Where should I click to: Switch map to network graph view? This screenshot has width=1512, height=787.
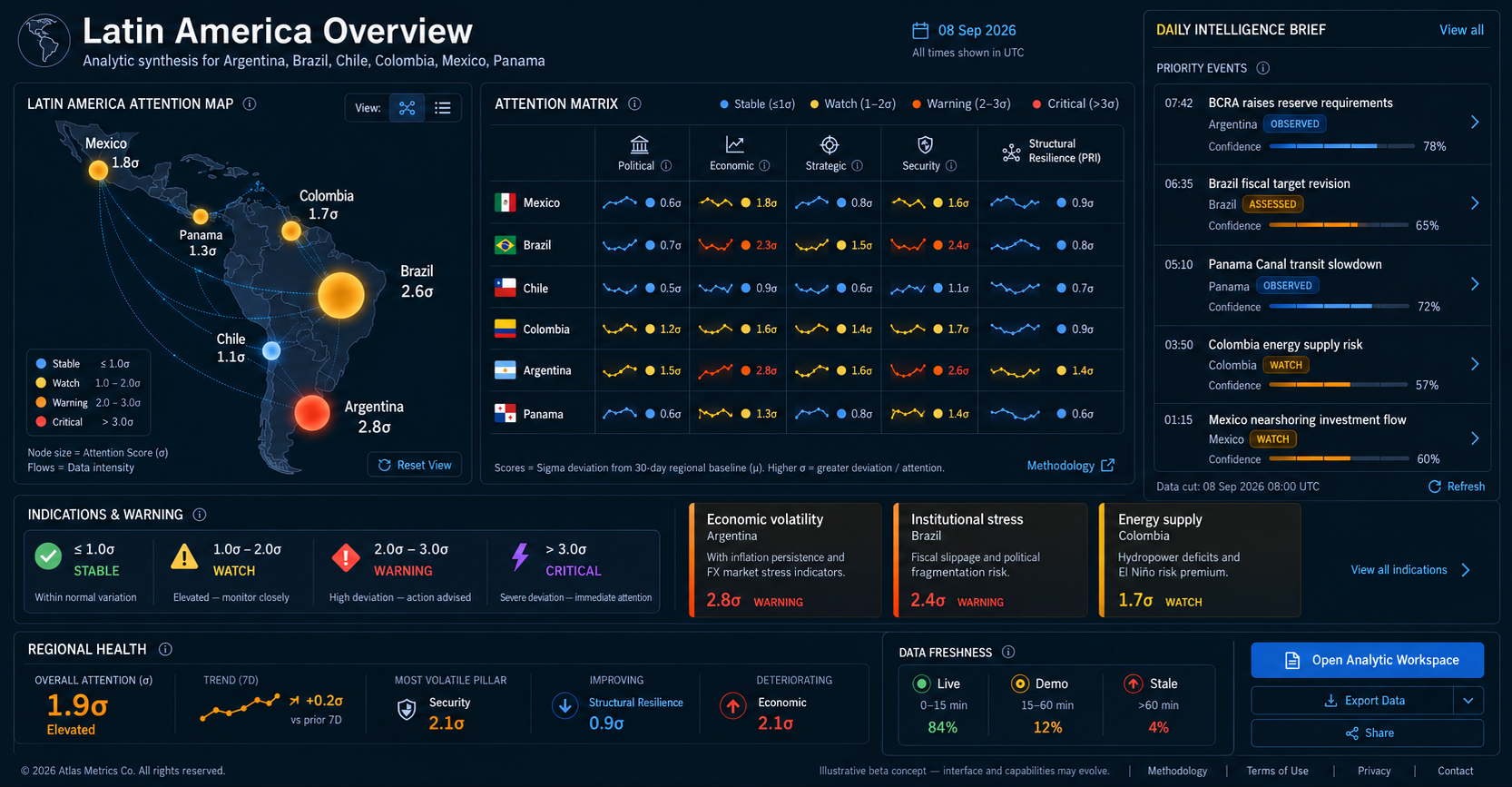pos(407,108)
